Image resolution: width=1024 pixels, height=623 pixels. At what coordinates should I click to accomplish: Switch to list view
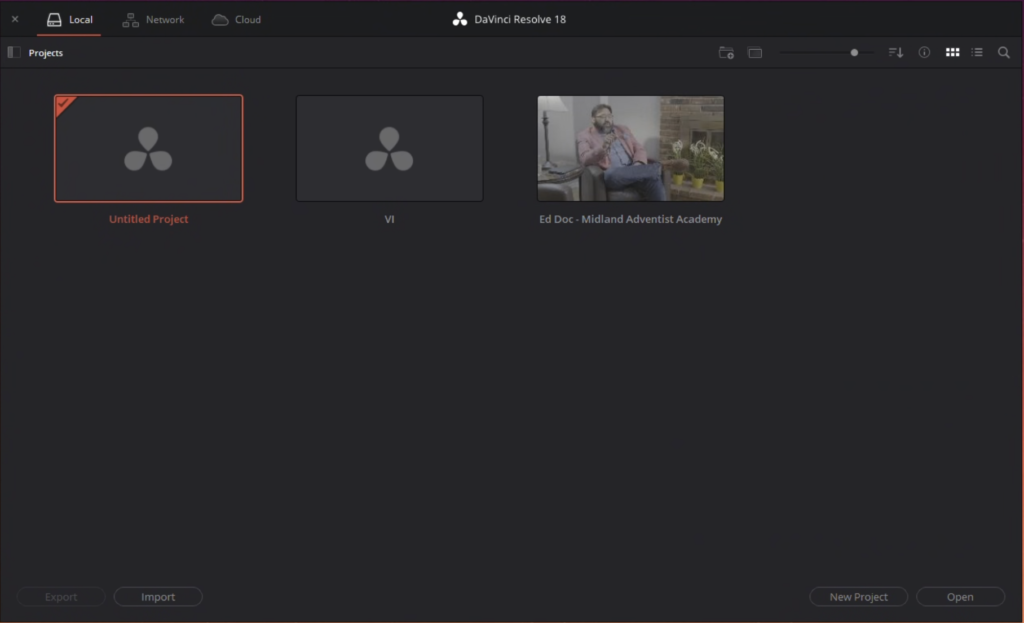coord(977,52)
